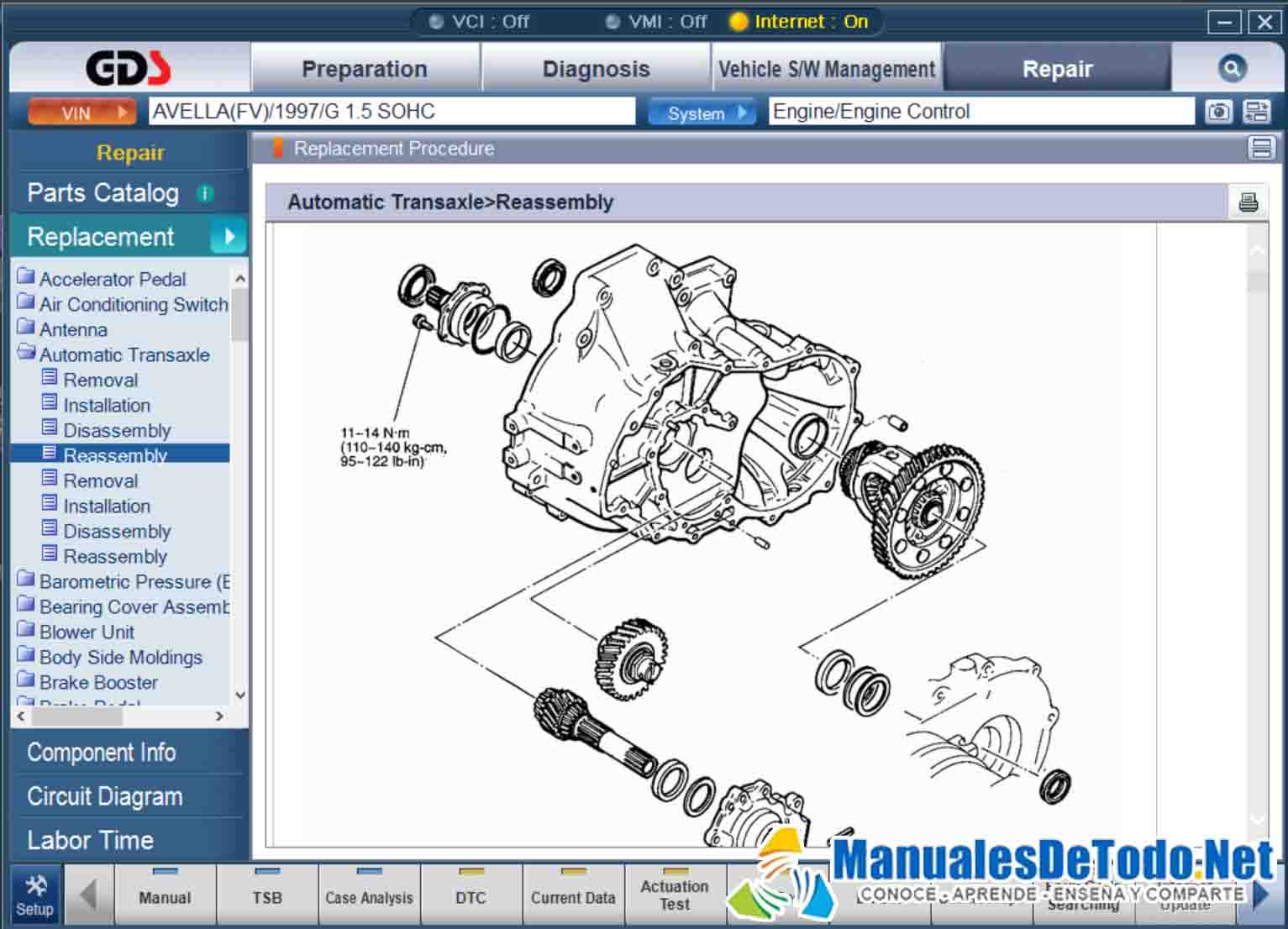Toggle the VMI status indicator
The image size is (1288, 929).
tap(612, 22)
